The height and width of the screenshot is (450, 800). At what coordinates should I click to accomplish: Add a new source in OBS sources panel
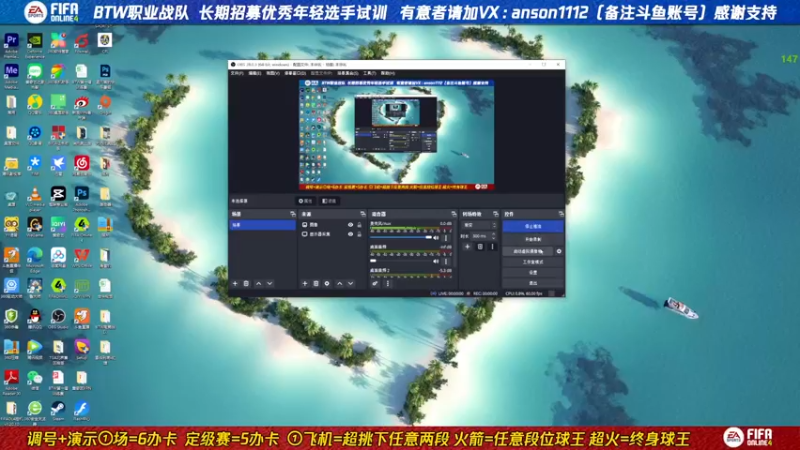[x=305, y=283]
